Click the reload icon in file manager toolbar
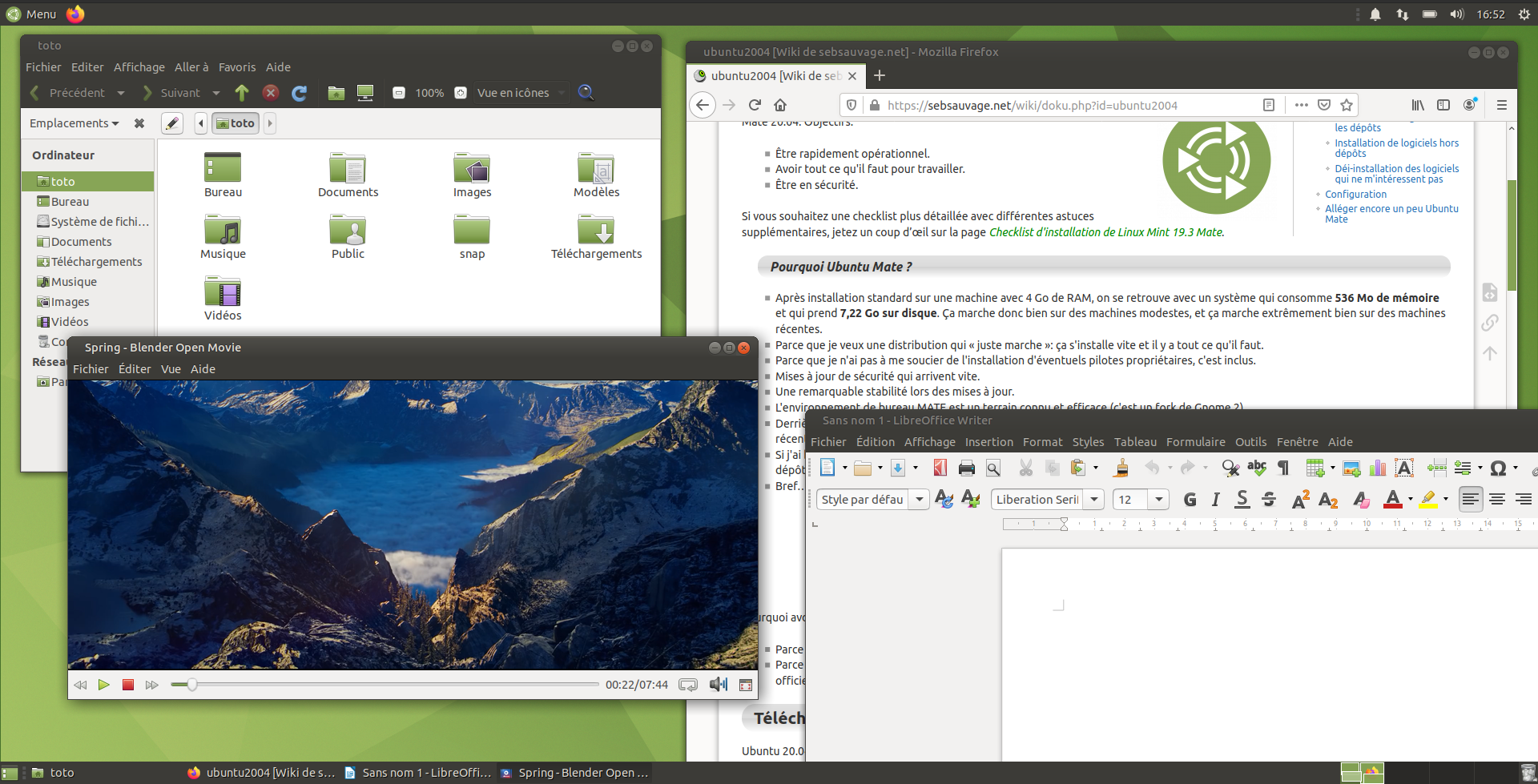This screenshot has width=1538, height=784. (300, 93)
